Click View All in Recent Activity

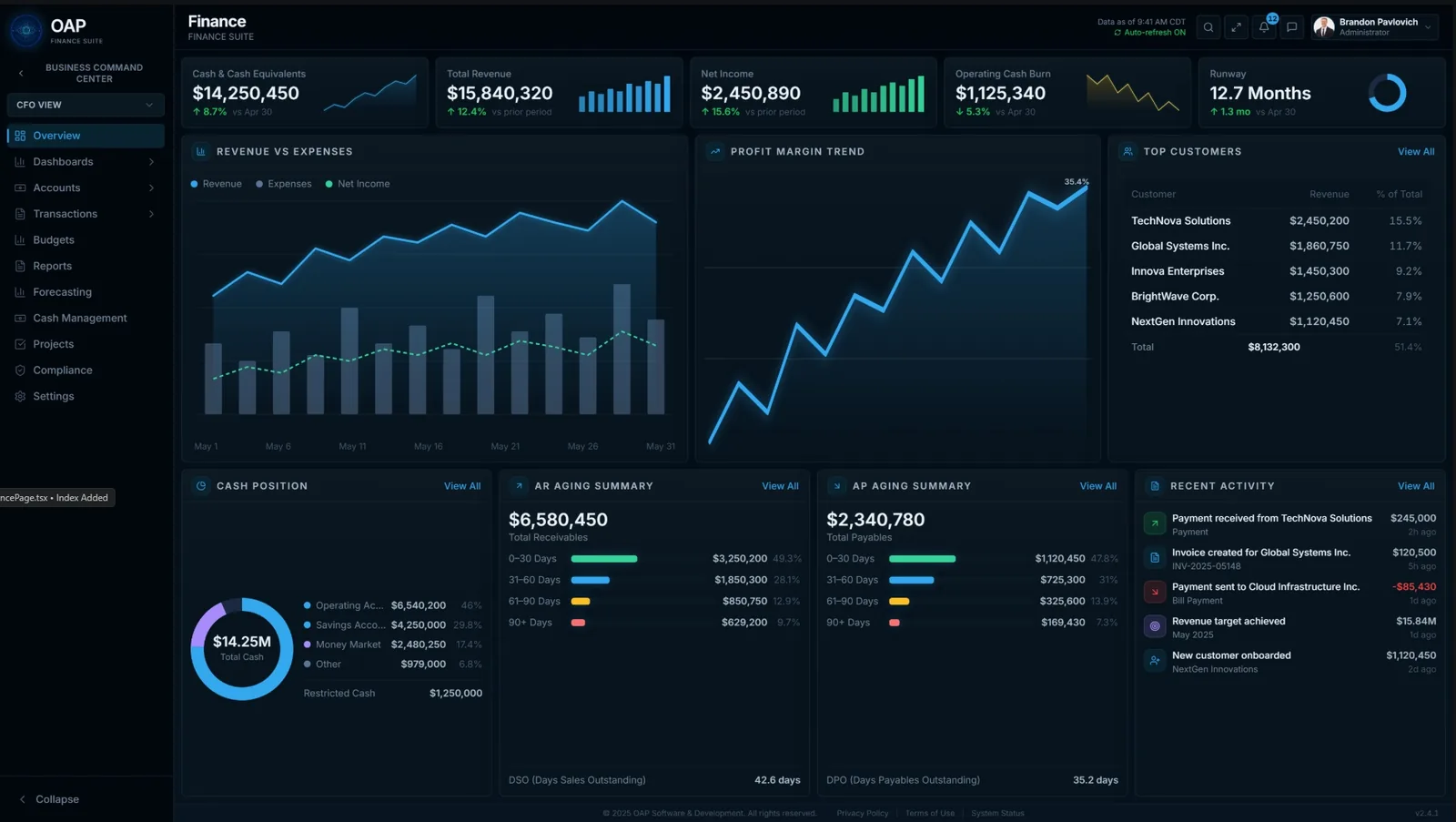pos(1416,486)
